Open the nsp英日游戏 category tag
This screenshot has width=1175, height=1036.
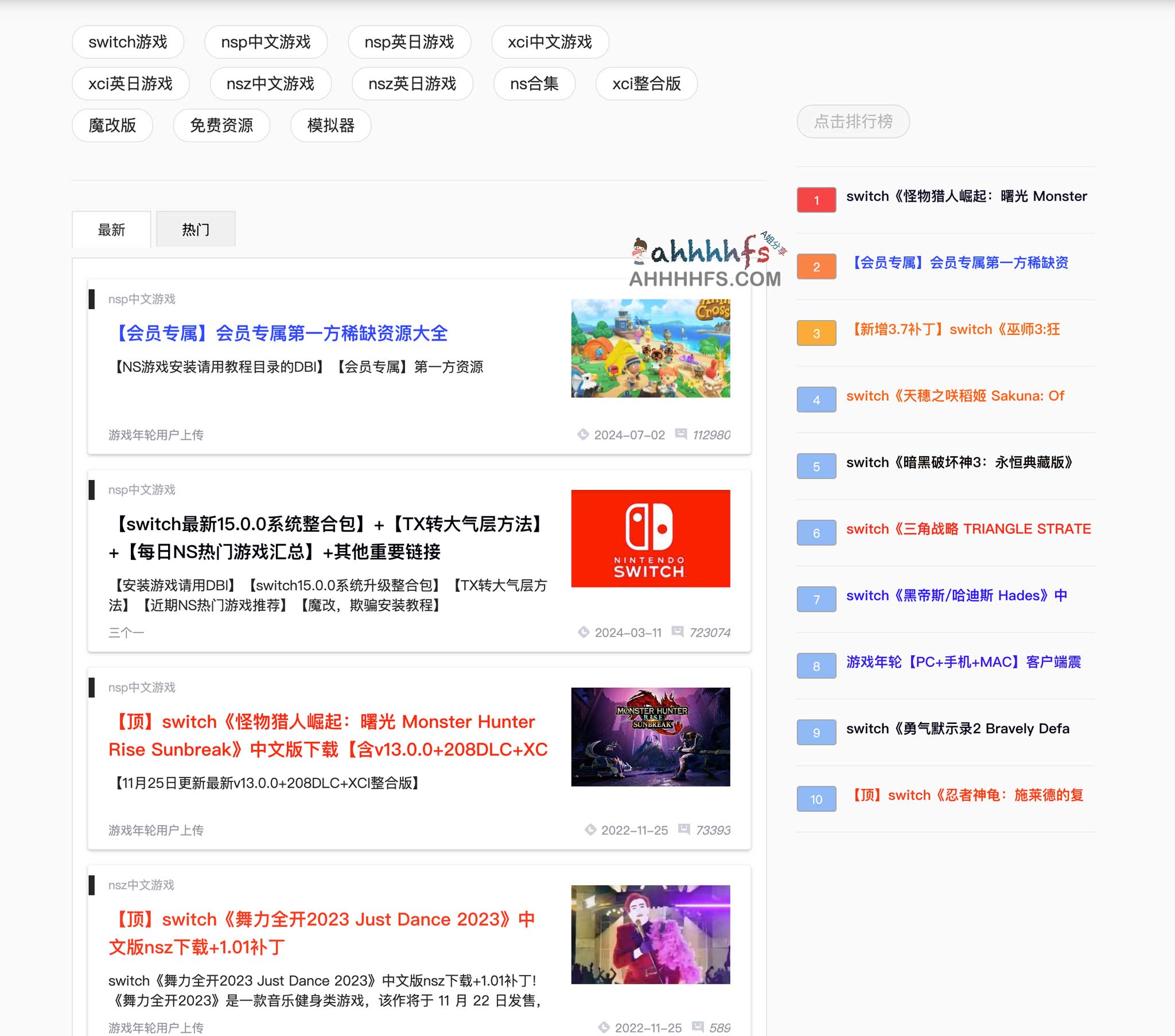pos(409,42)
